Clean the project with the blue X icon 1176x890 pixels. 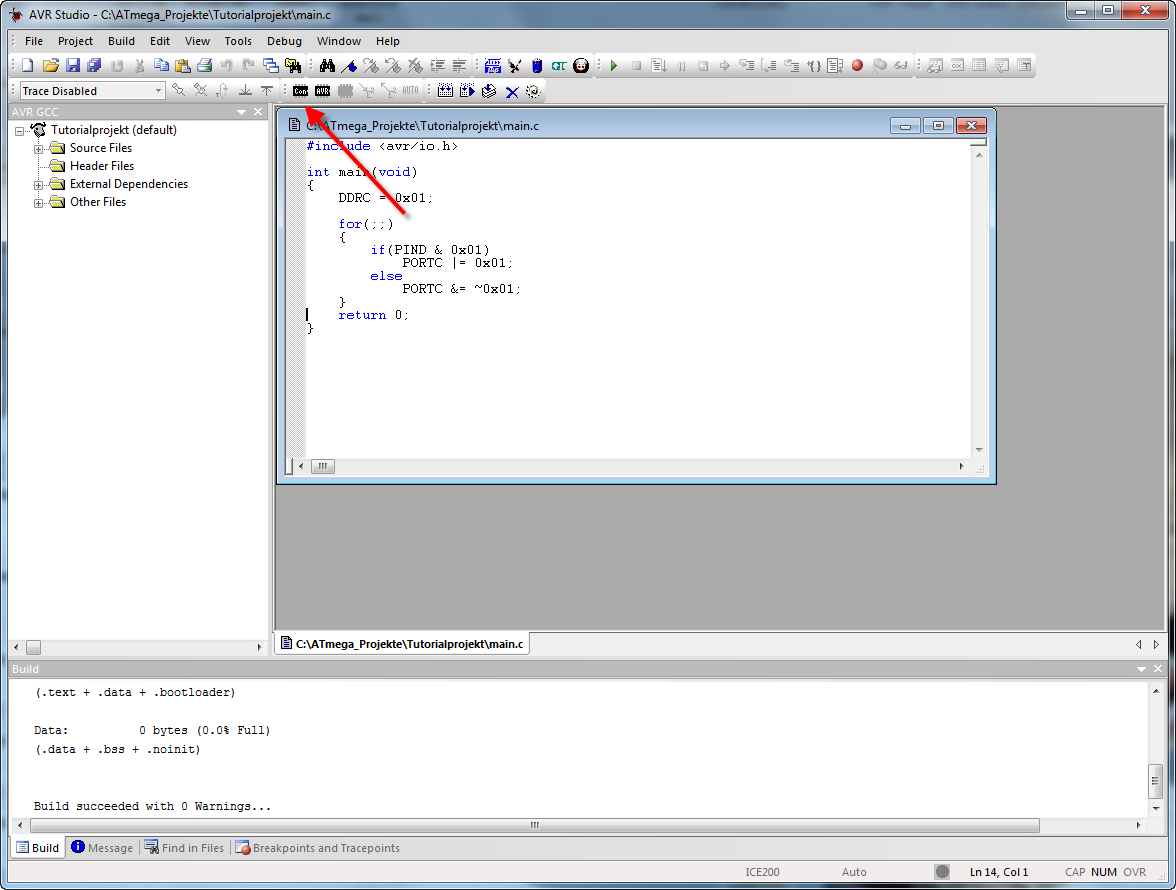pos(512,91)
